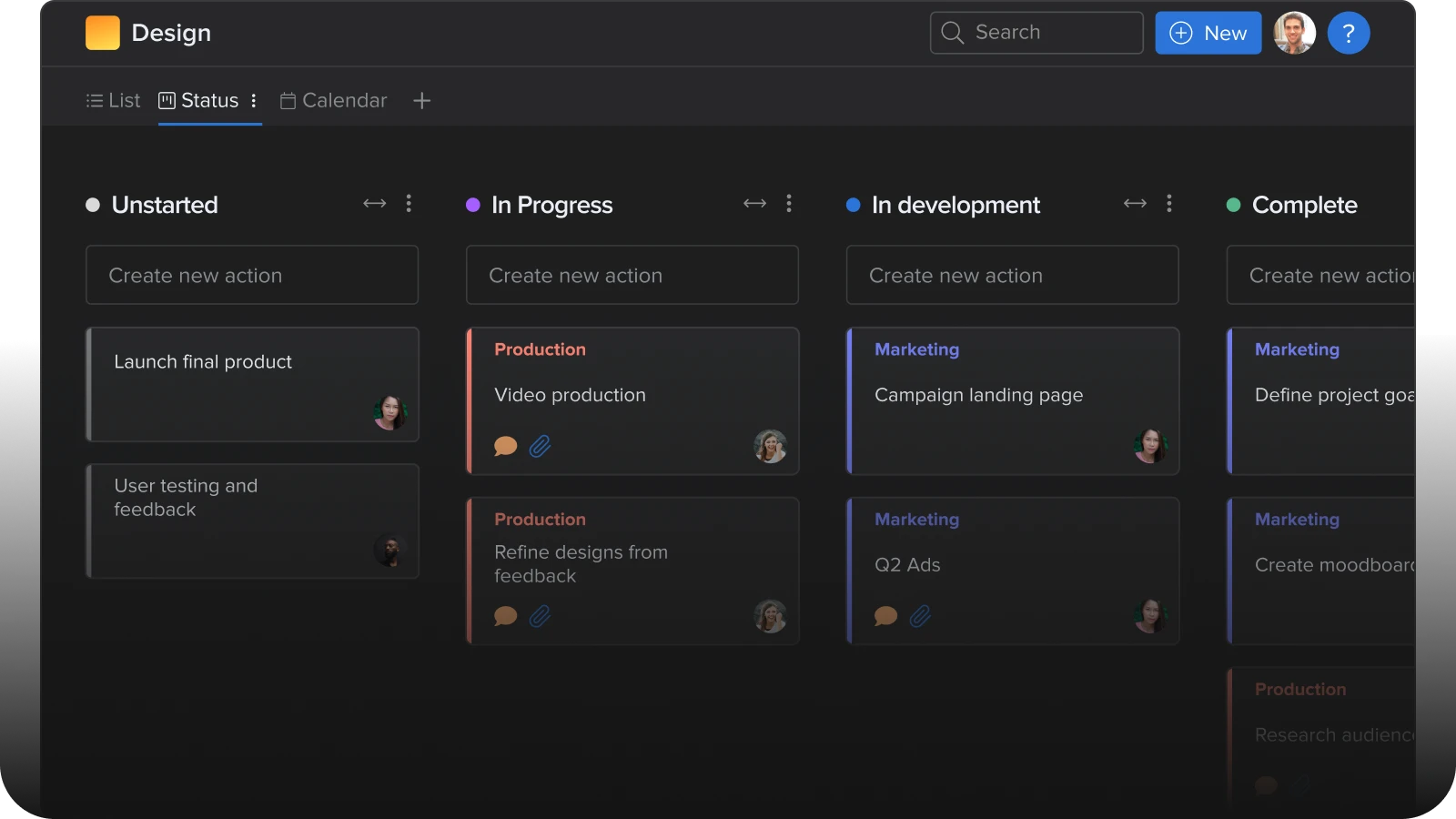The image size is (1456, 819).
Task: Click the Complete column green status dot
Action: (1233, 205)
